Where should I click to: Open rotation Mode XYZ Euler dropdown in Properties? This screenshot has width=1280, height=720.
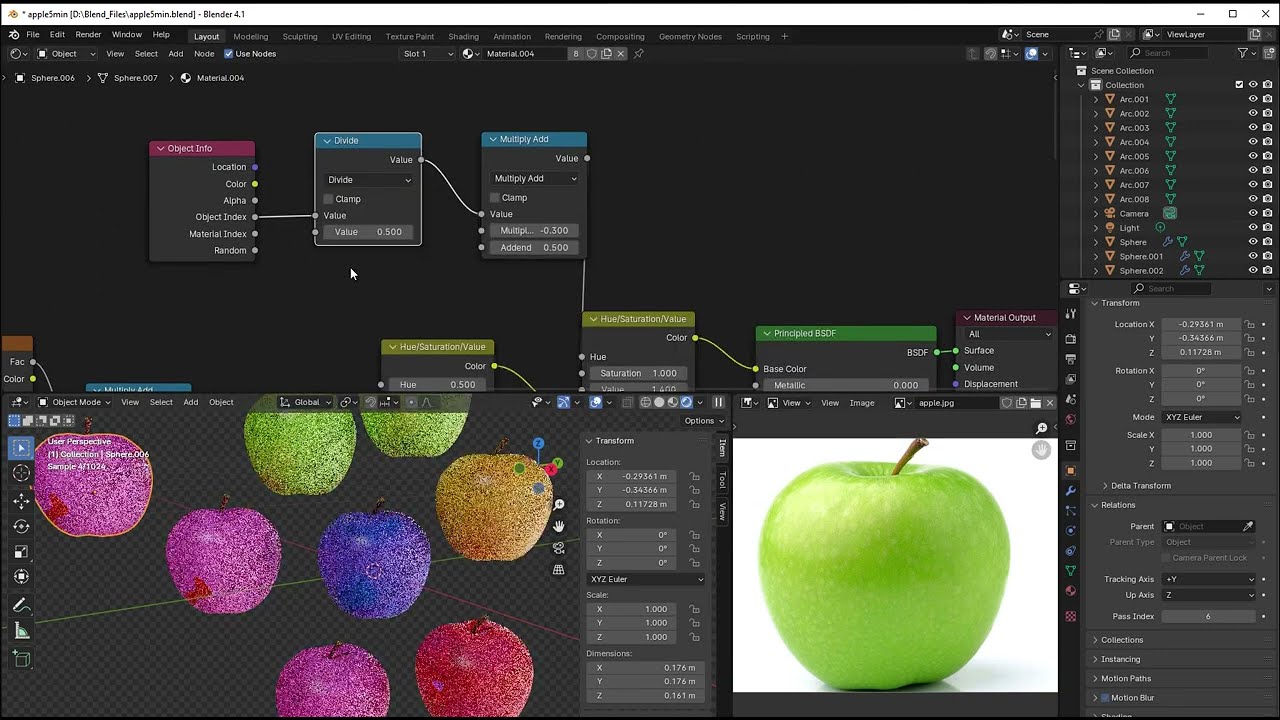click(x=1201, y=417)
